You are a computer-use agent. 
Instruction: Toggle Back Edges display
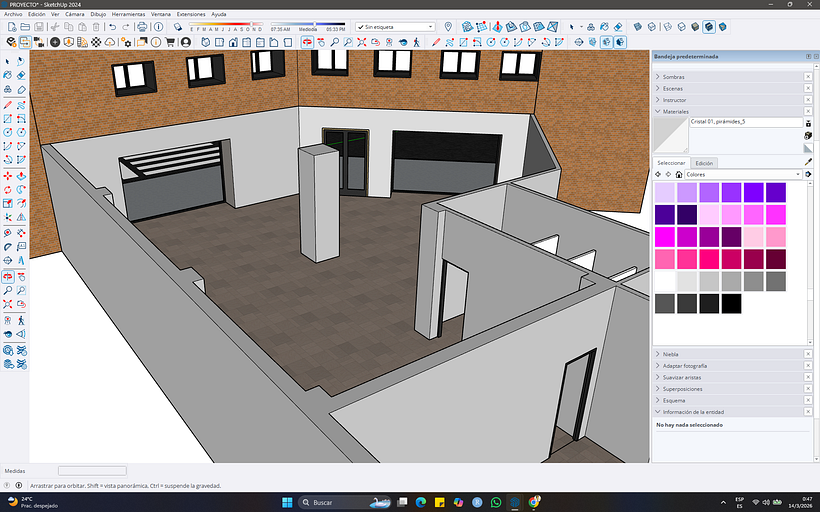click(652, 27)
